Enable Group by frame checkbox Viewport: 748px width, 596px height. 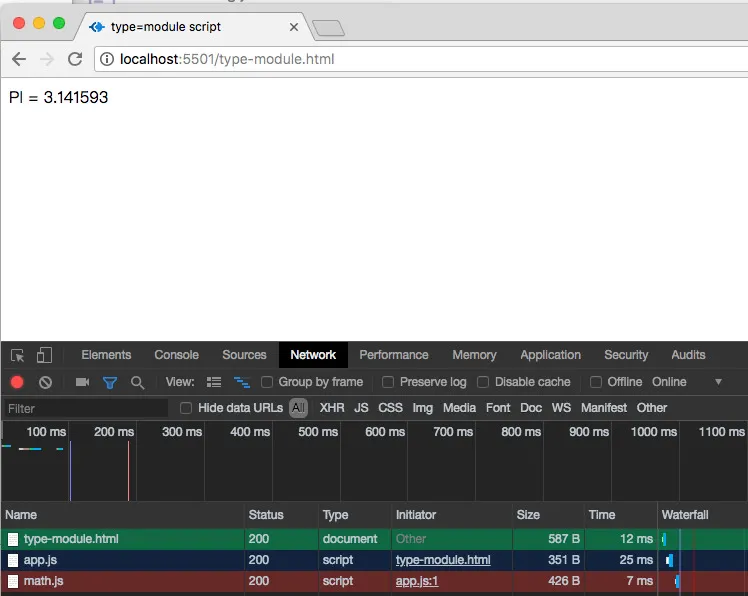[x=268, y=382]
